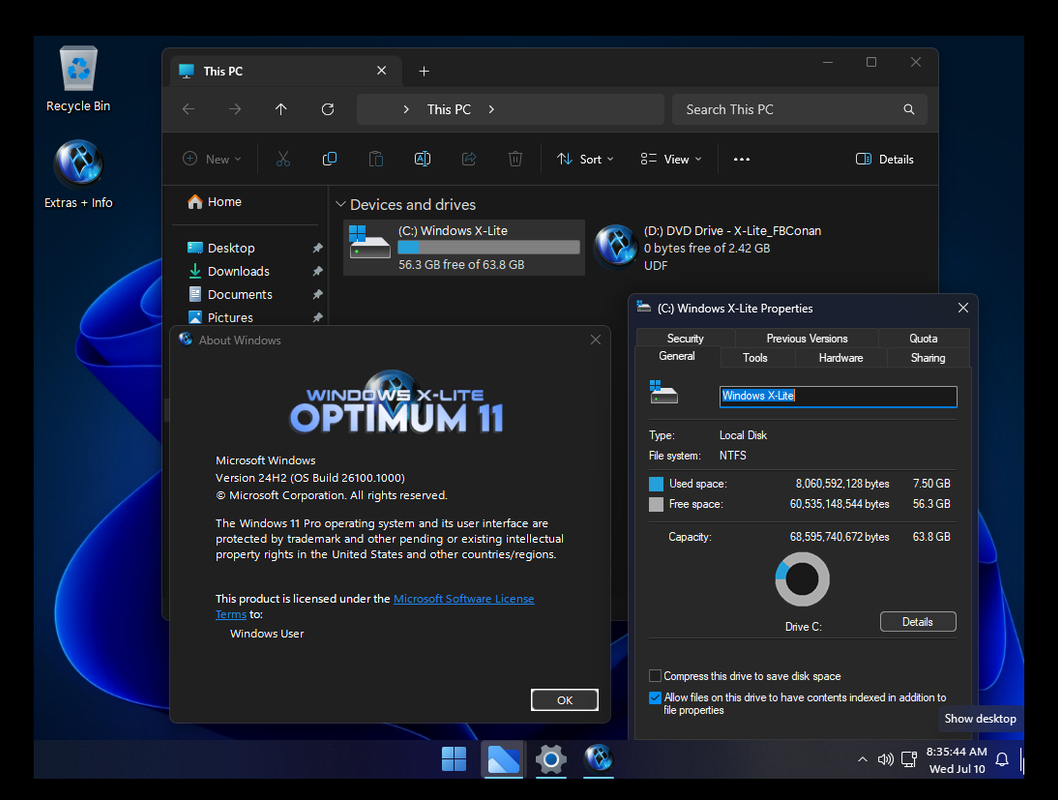
Task: Collapse the Devices and drives group
Action: pyautogui.click(x=341, y=204)
